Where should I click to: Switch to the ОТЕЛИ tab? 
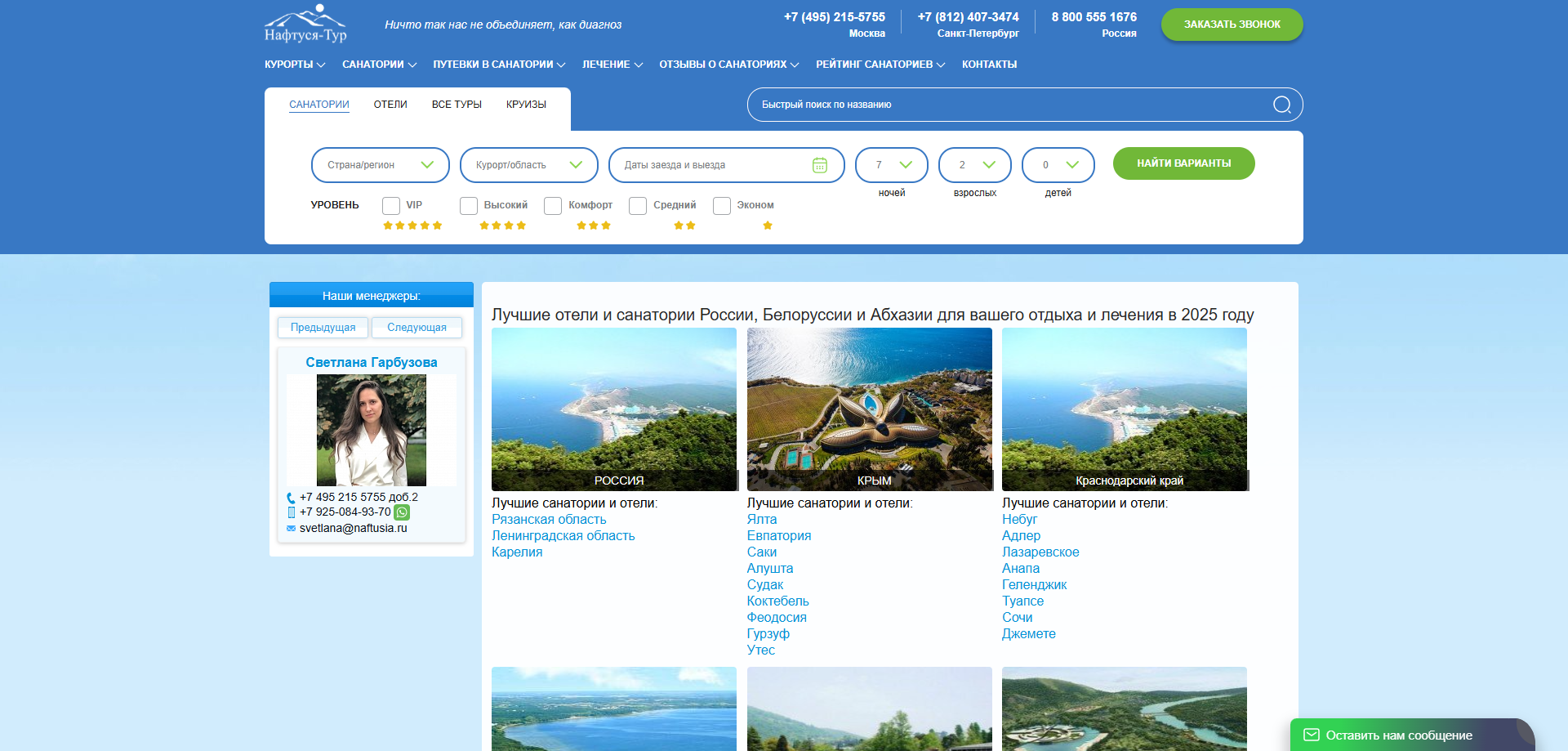[390, 105]
